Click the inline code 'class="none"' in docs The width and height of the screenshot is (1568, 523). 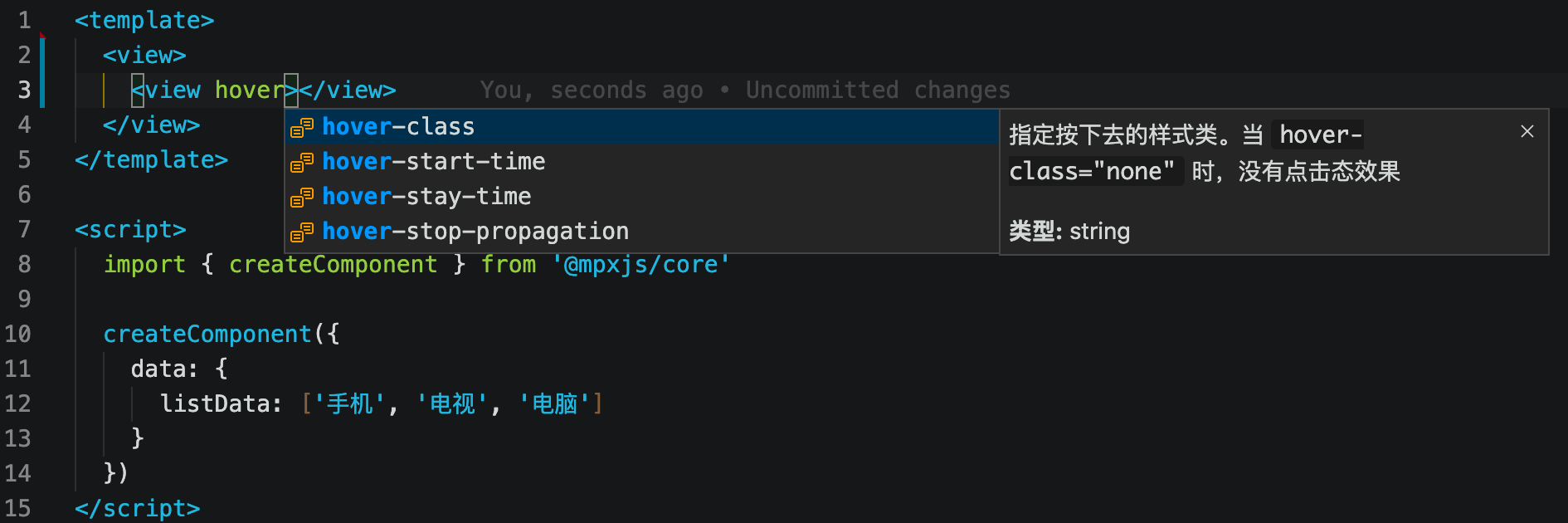1092,171
